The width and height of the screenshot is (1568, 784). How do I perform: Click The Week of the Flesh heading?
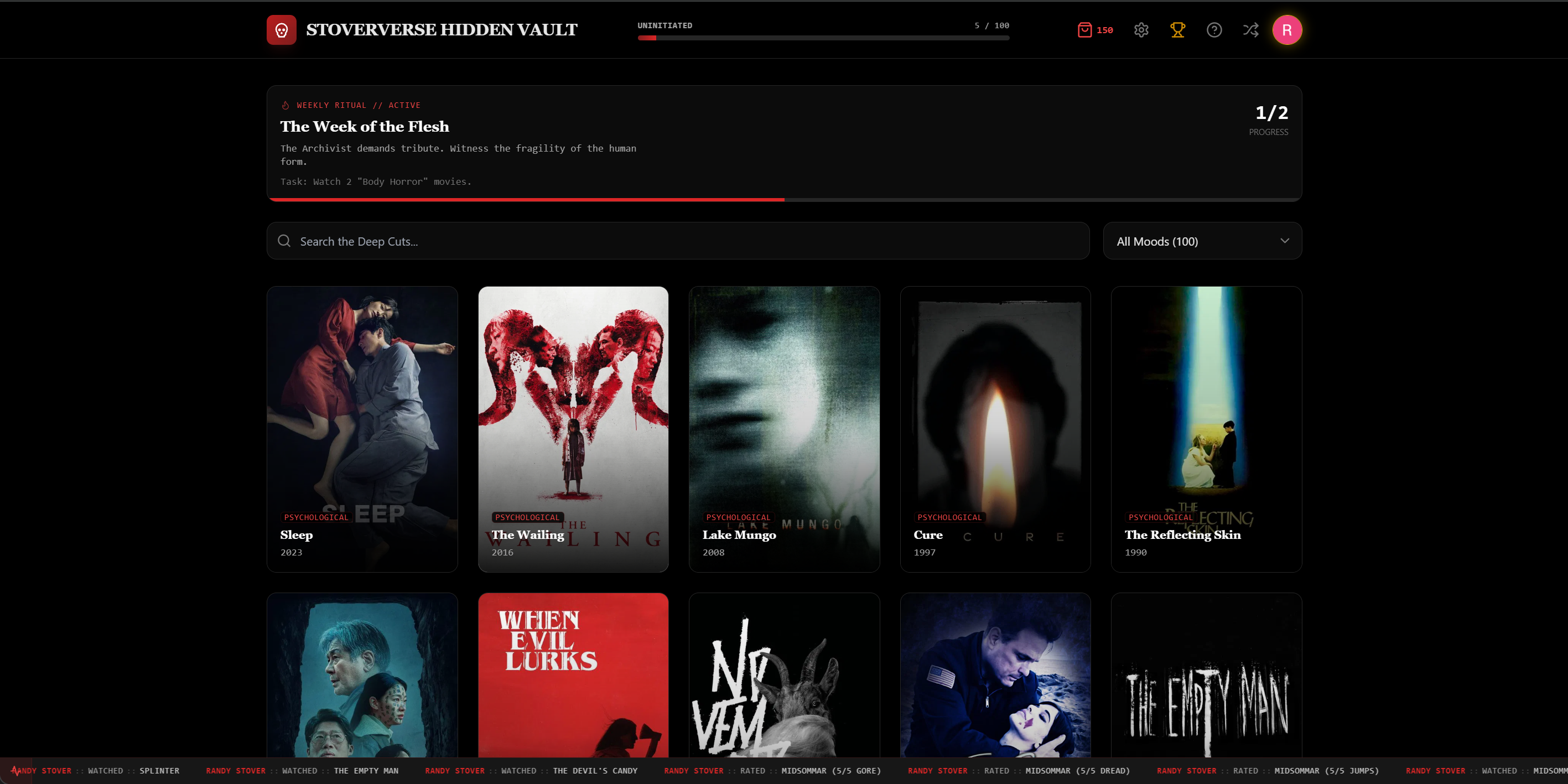(x=365, y=127)
